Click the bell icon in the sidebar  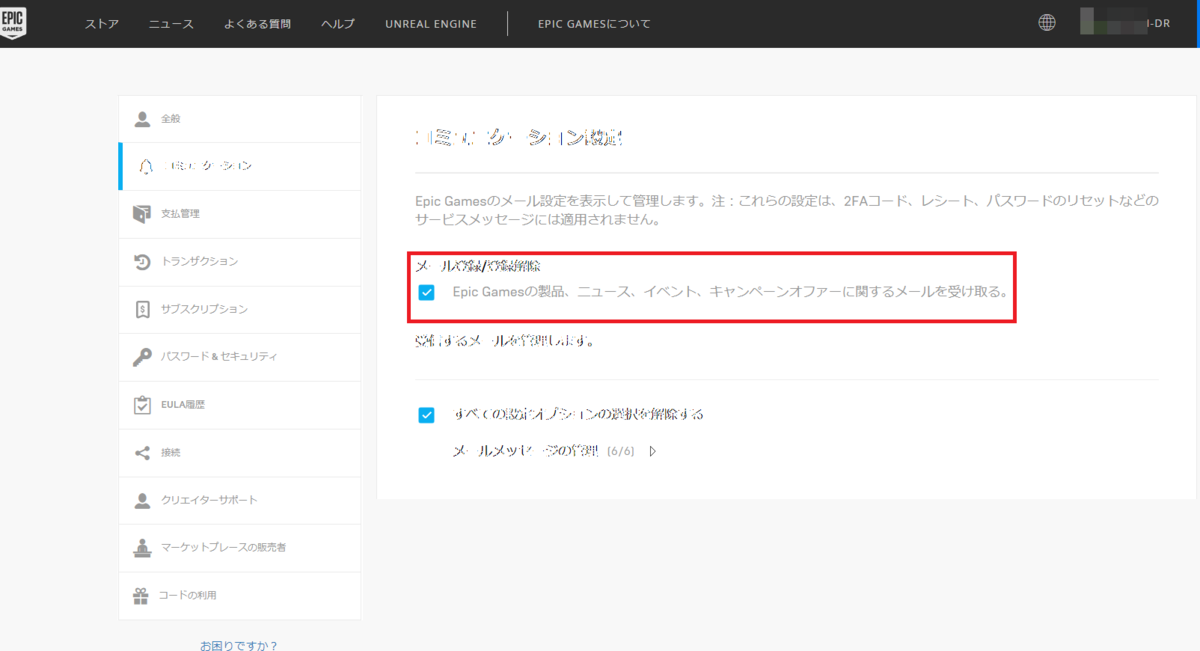146,167
